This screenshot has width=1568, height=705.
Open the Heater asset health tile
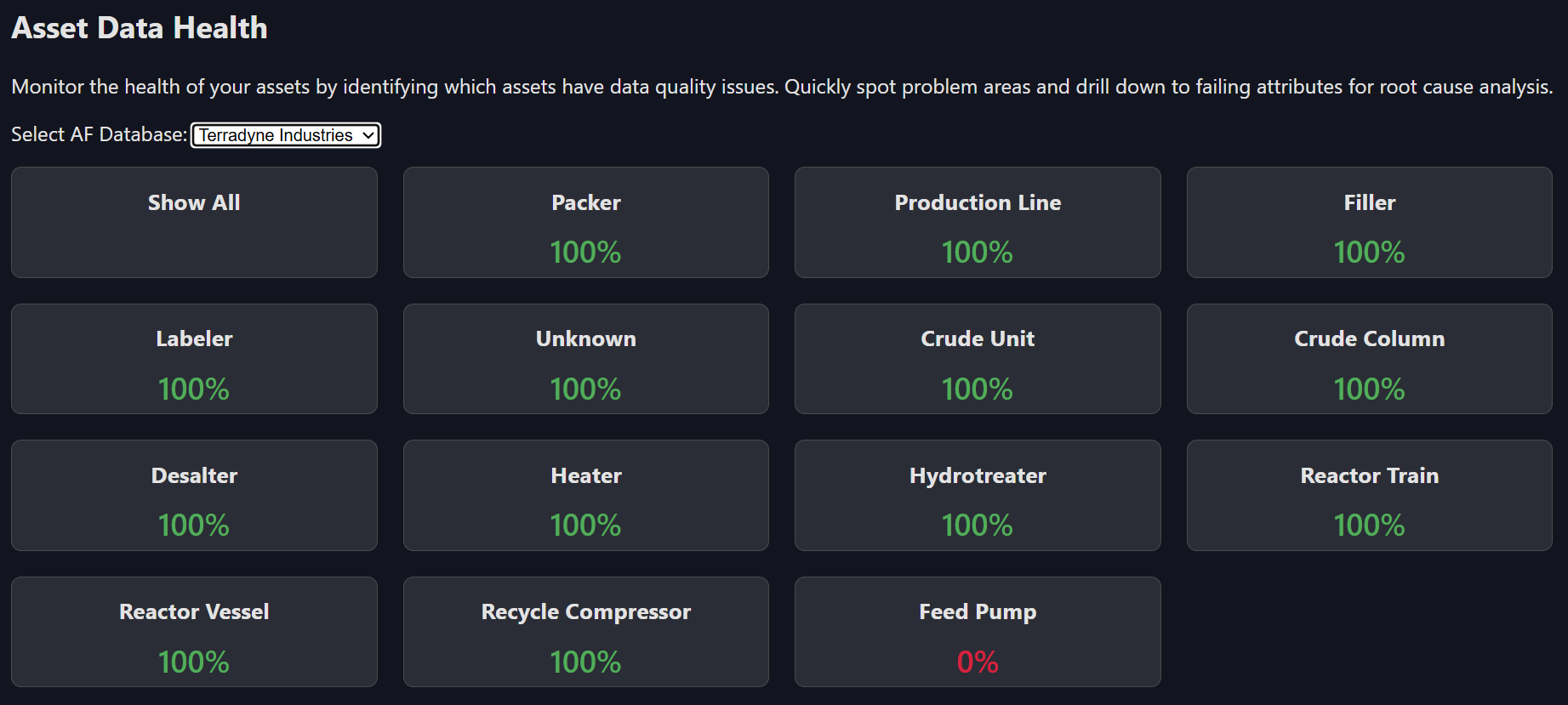[x=586, y=496]
